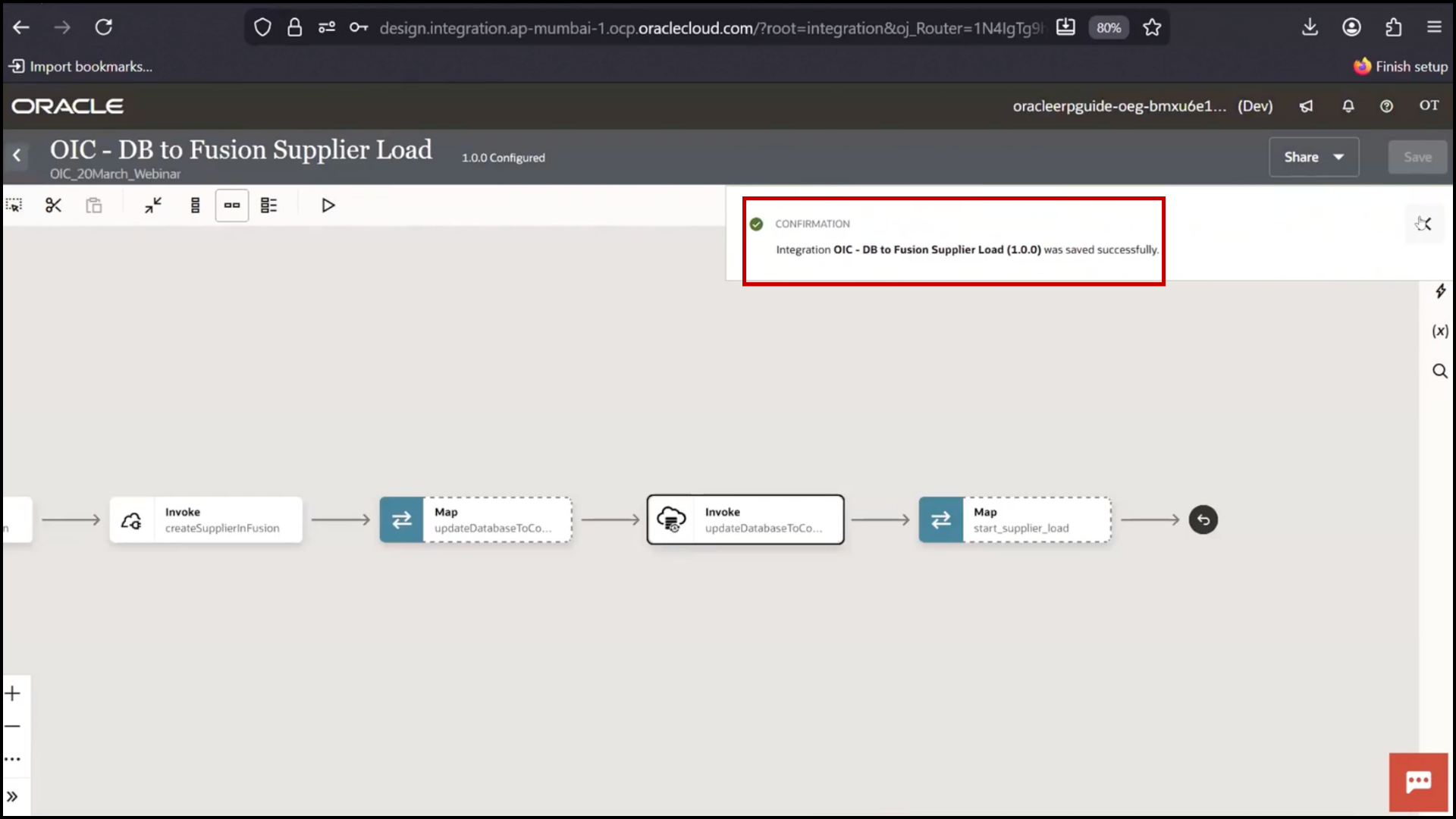Screen dimensions: 1456x819
Task: Open saved password key icon
Action: (359, 28)
